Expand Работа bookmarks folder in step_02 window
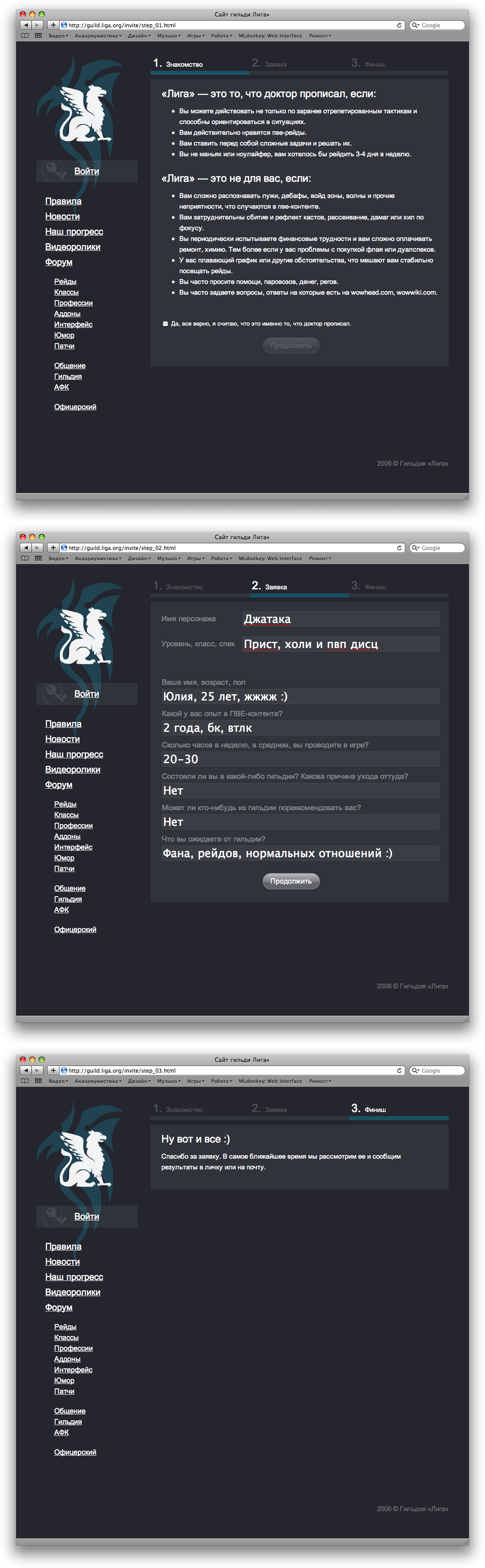Viewport: 485px width, 1568px height. (x=221, y=558)
